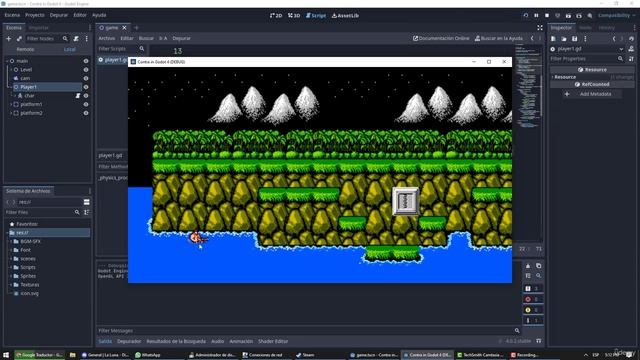Toggle distraction-free mode expand icon
The image size is (640, 360).
540,28
